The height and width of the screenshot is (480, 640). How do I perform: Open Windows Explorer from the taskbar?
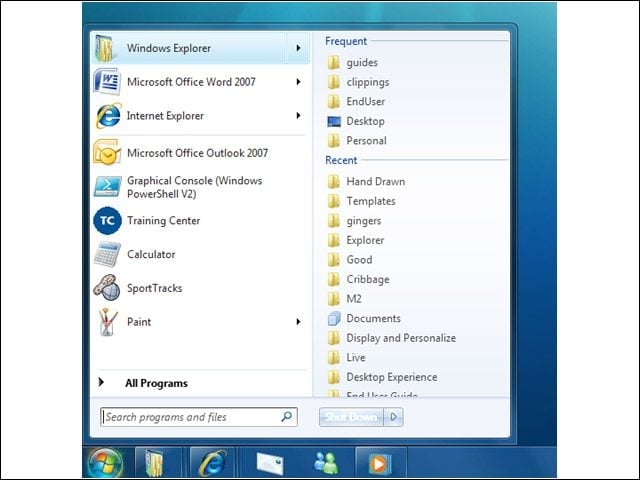154,463
